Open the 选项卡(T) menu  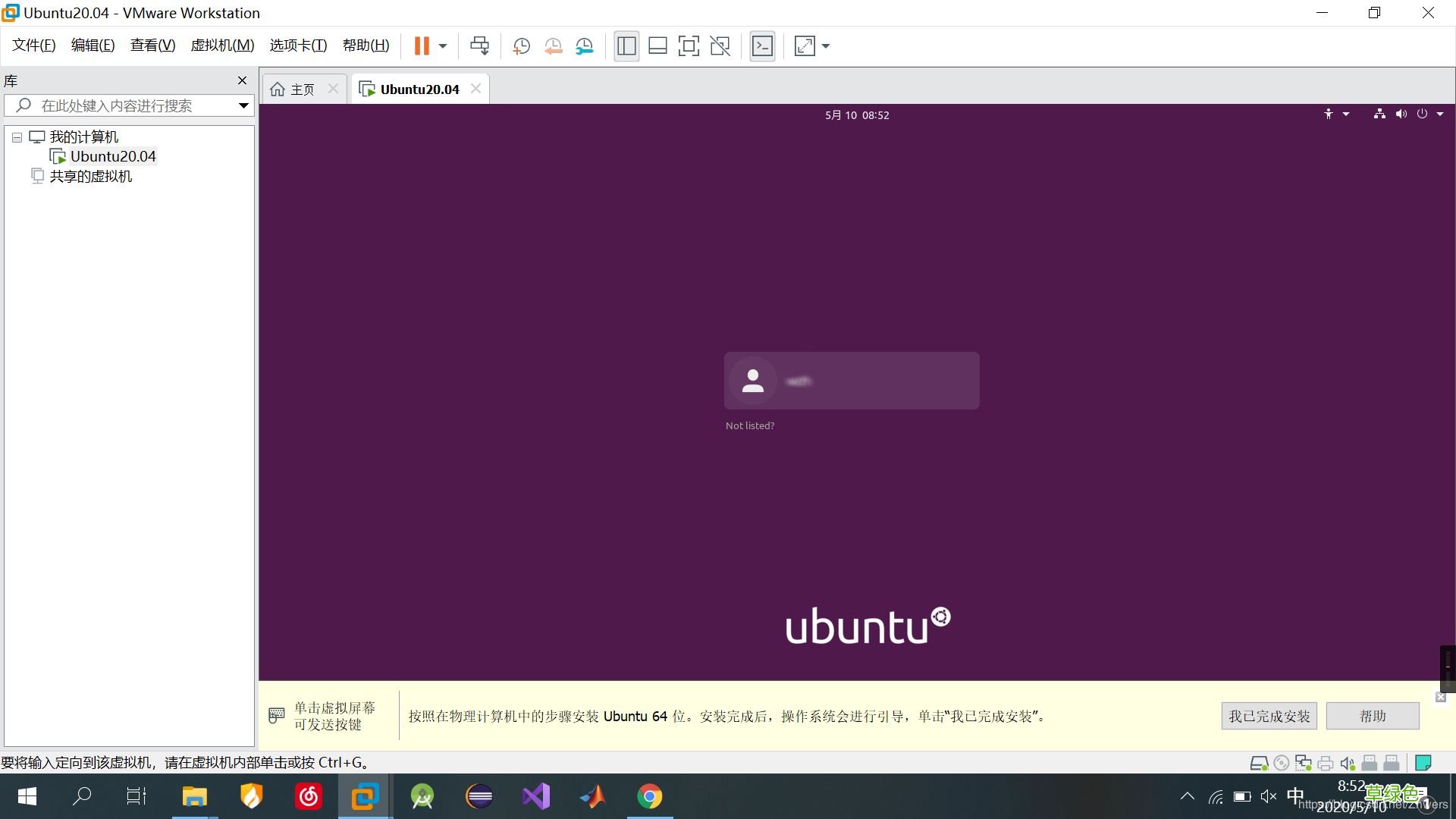pyautogui.click(x=298, y=45)
